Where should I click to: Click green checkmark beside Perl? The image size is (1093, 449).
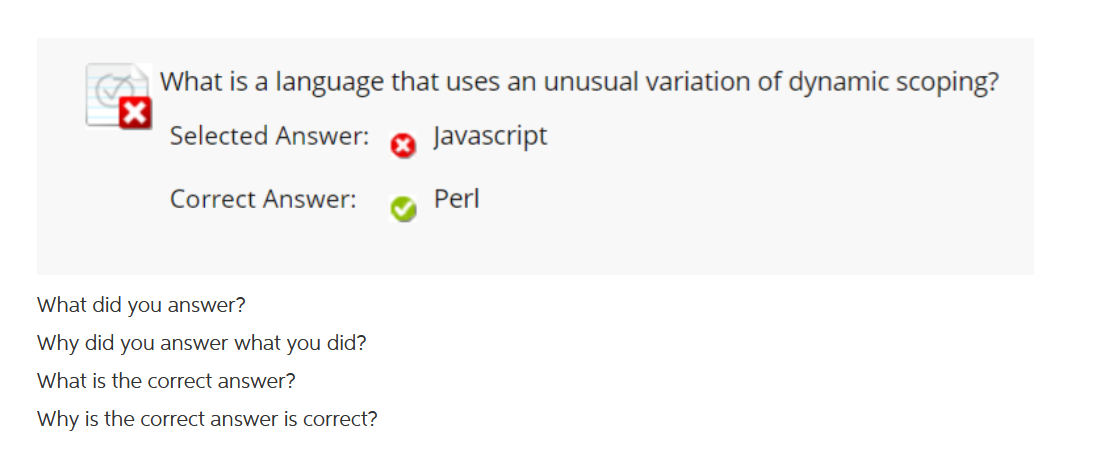(402, 209)
